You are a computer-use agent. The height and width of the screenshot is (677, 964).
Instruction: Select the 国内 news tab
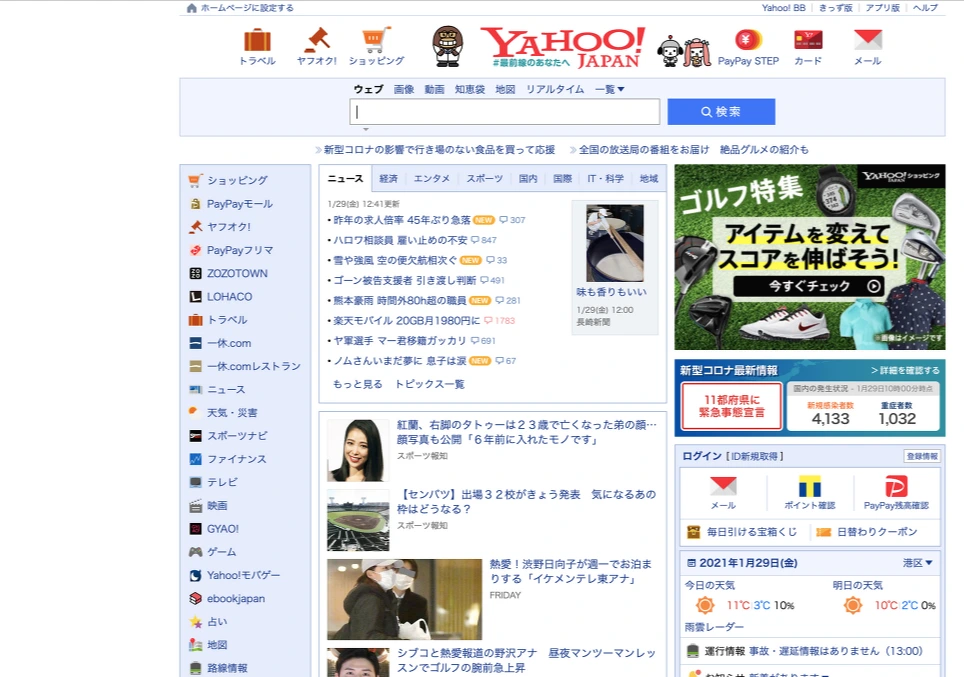pyautogui.click(x=528, y=179)
